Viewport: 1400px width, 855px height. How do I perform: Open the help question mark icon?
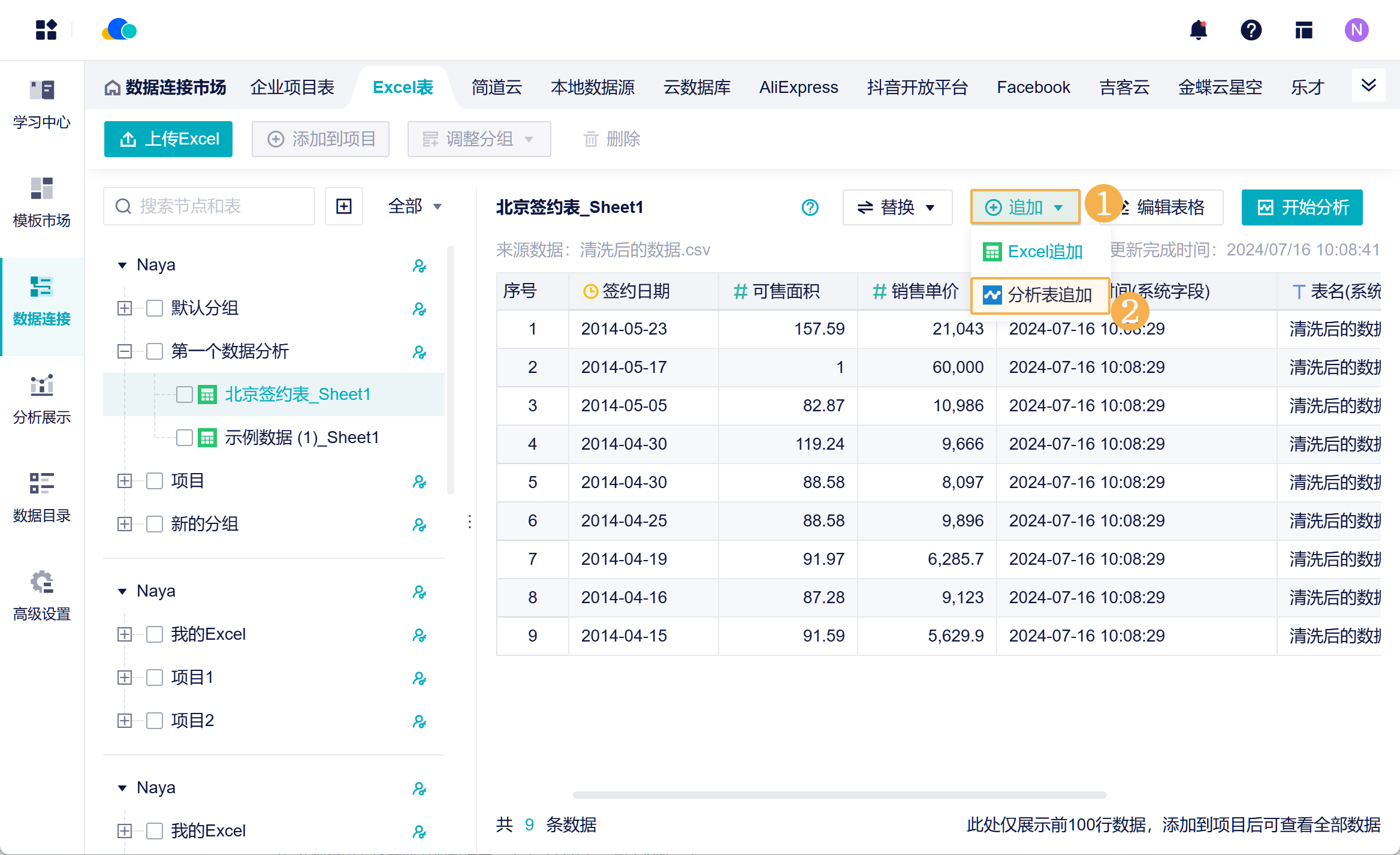click(1251, 30)
